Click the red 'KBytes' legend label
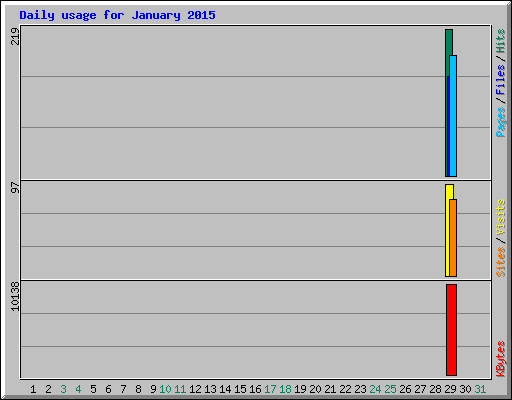 500,359
